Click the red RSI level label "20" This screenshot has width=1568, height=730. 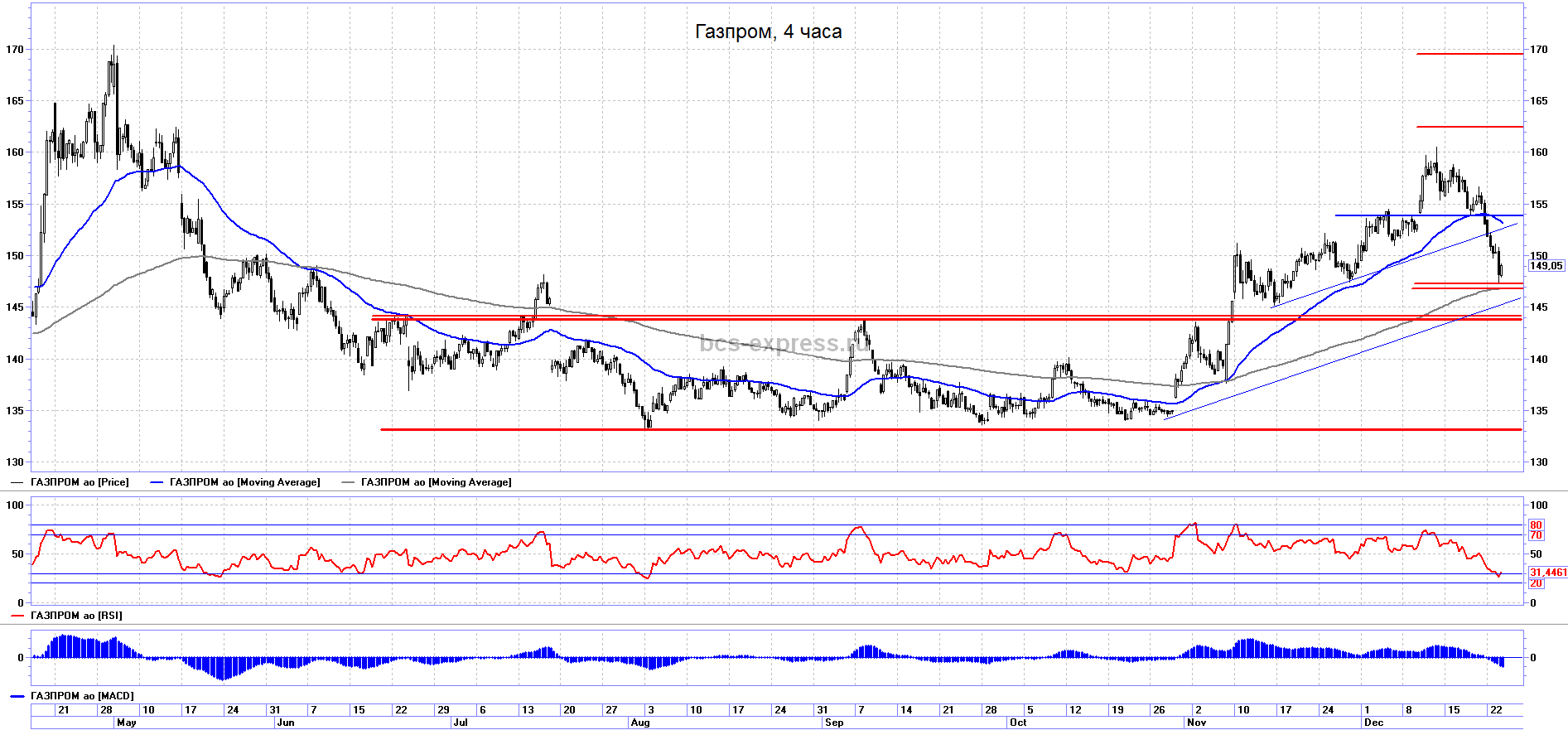[1536, 583]
